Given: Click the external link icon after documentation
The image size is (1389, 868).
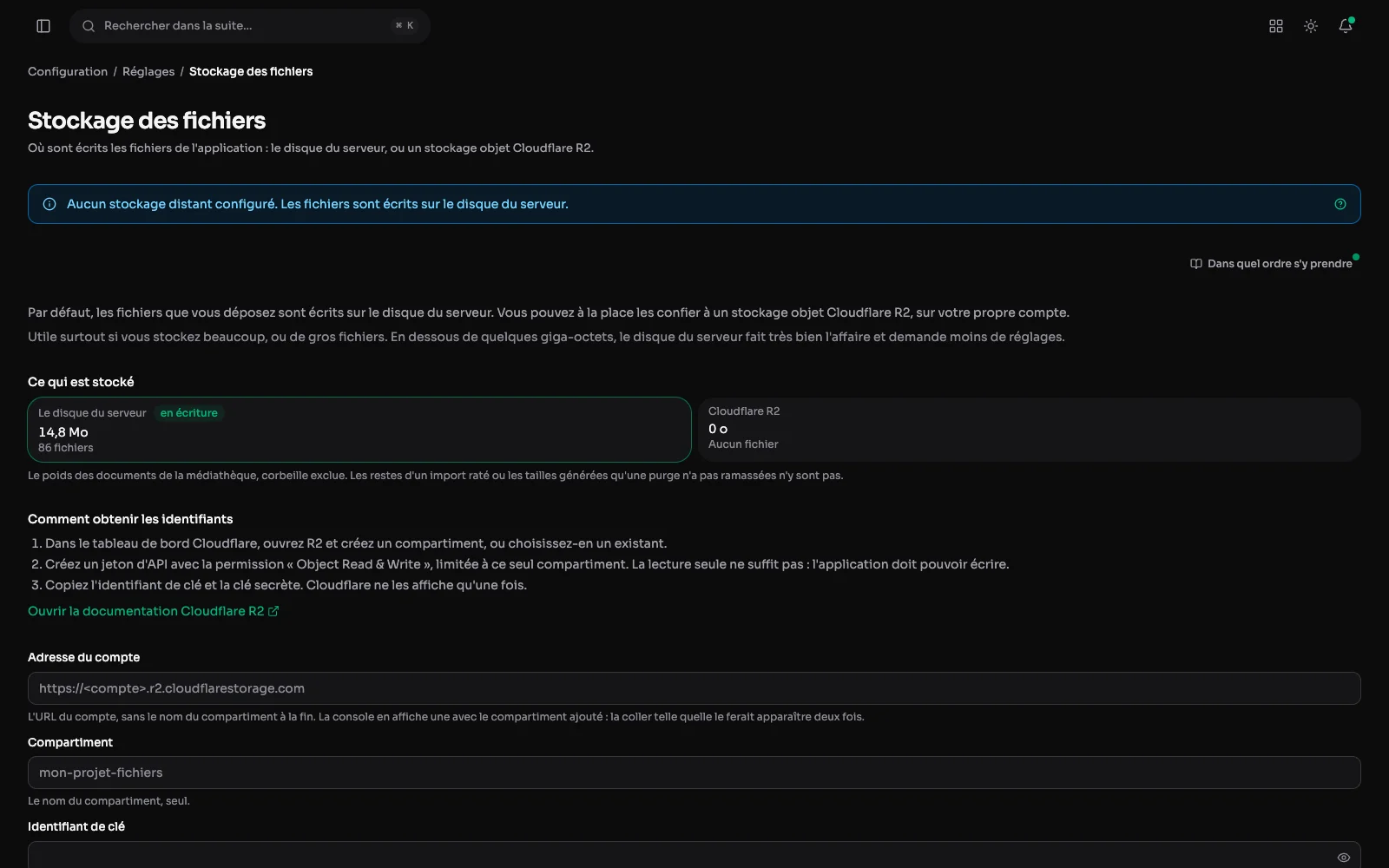Looking at the screenshot, I should (x=273, y=611).
